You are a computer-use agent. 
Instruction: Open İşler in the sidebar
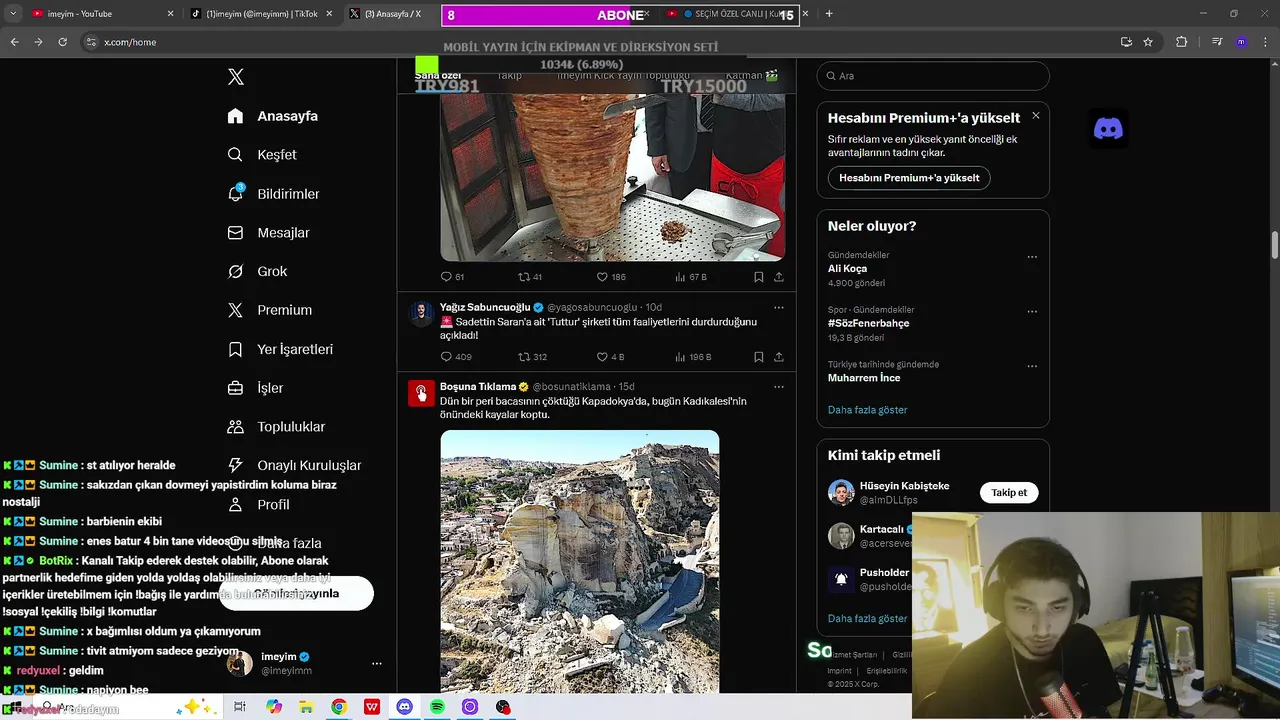[x=256, y=388]
